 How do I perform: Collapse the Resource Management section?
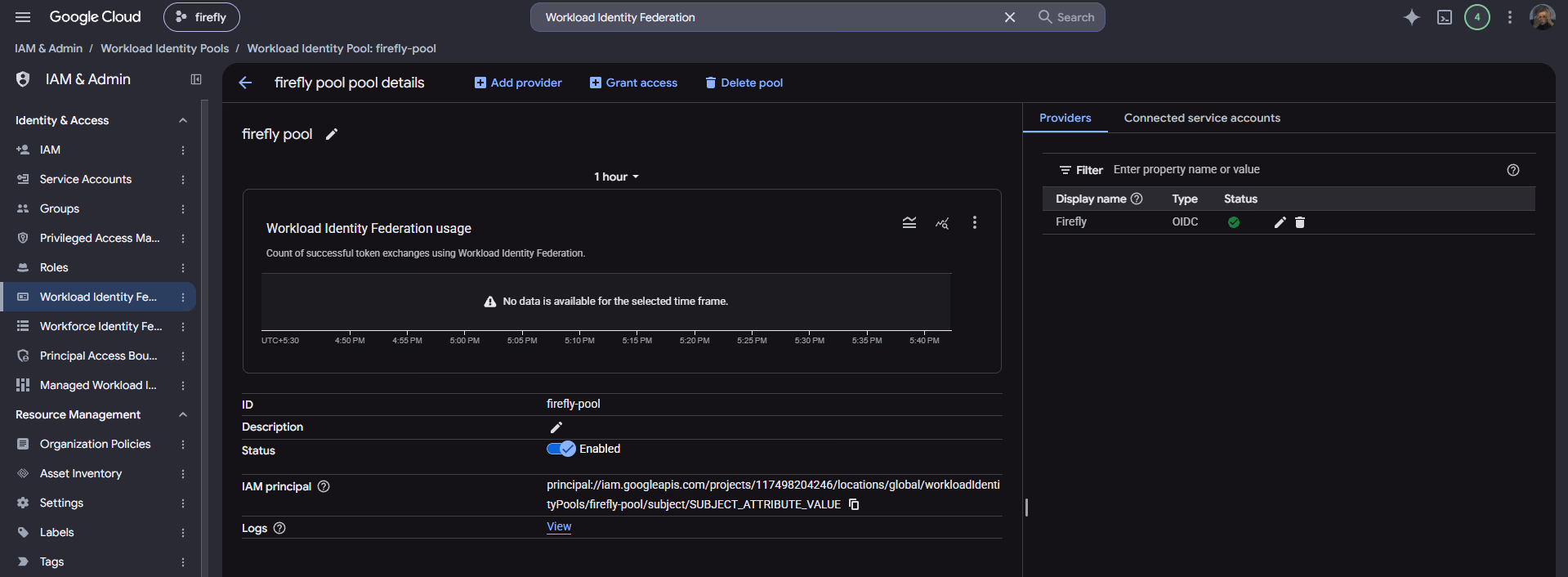coord(183,414)
